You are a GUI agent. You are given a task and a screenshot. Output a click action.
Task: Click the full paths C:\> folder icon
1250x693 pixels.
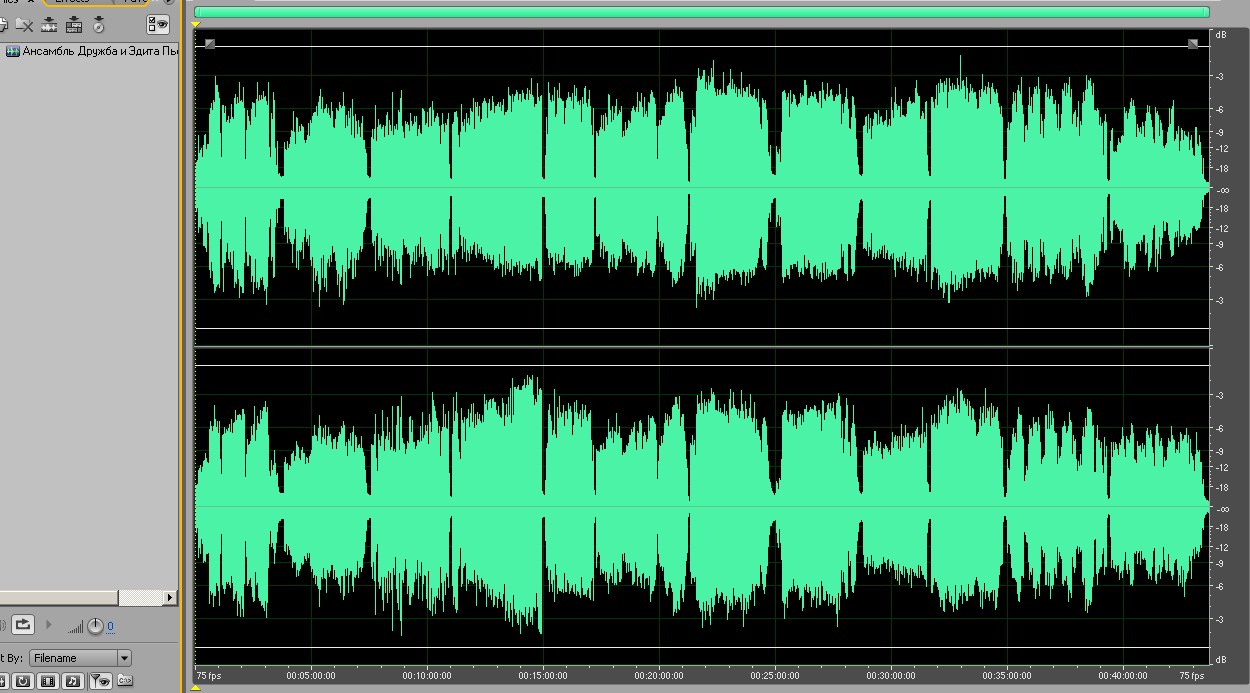[x=125, y=681]
